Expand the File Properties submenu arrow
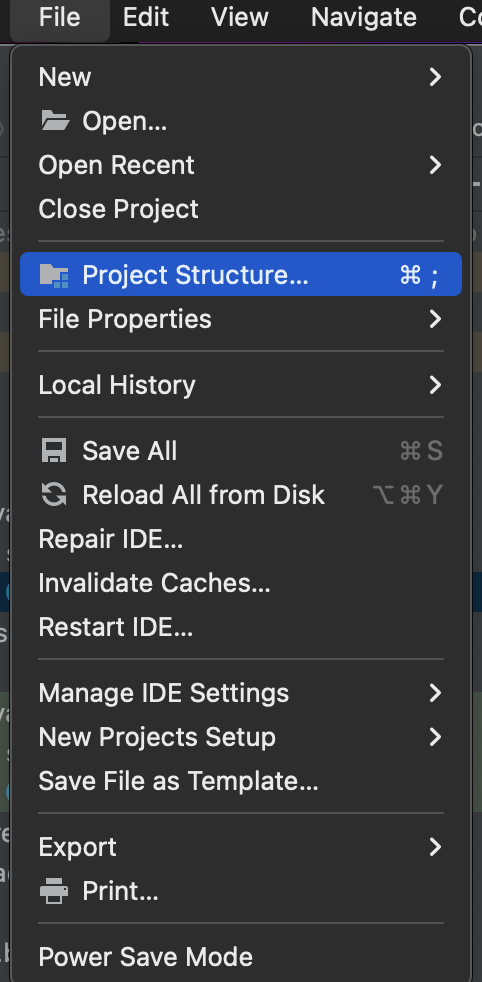Screen dimensions: 482x982 (x=435, y=319)
